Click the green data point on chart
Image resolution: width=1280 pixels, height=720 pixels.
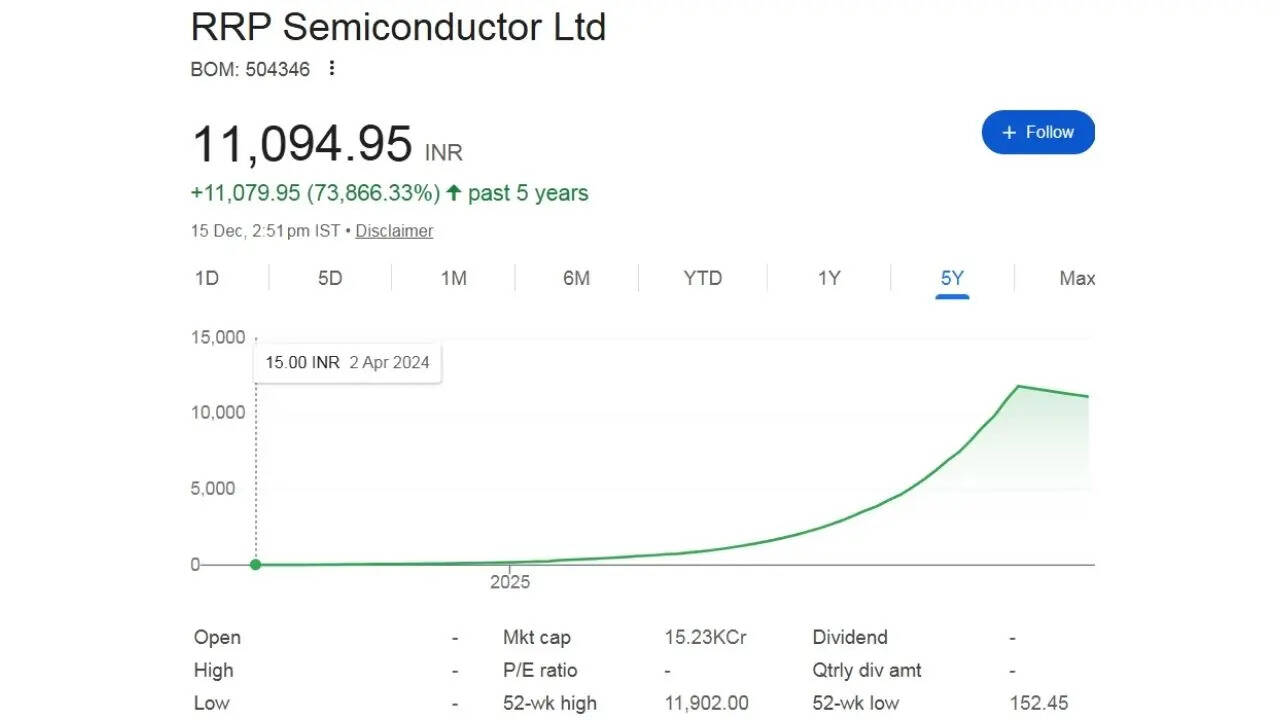[x=256, y=565]
